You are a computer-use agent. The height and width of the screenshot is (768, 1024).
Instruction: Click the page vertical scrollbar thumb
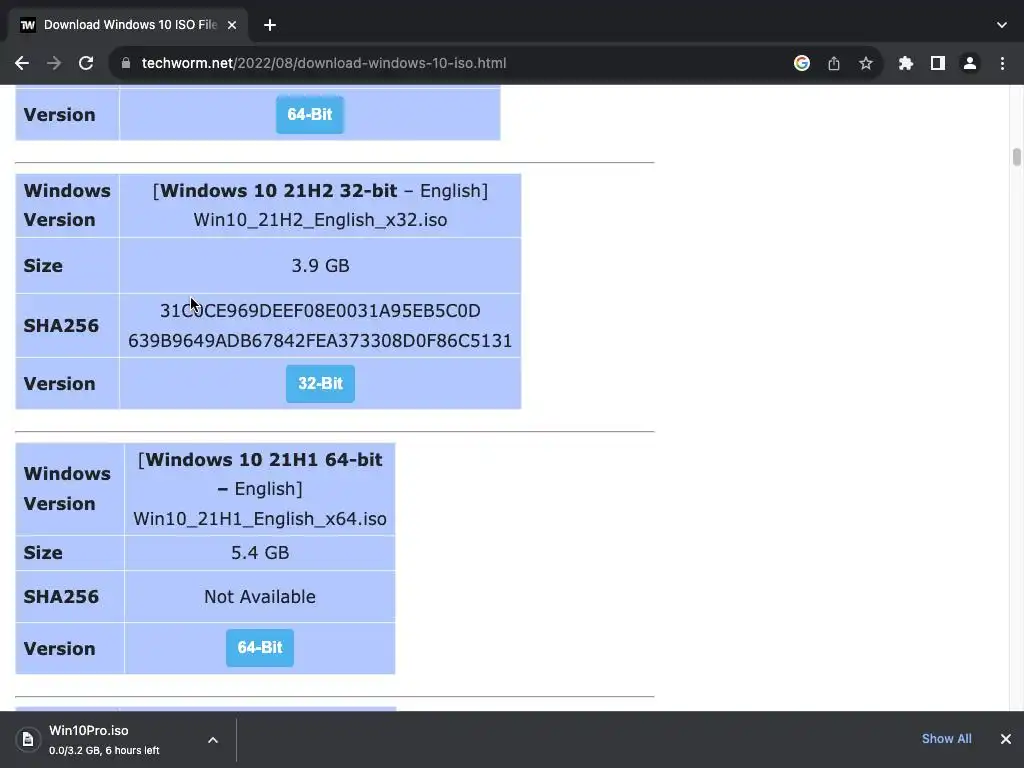click(x=1016, y=157)
